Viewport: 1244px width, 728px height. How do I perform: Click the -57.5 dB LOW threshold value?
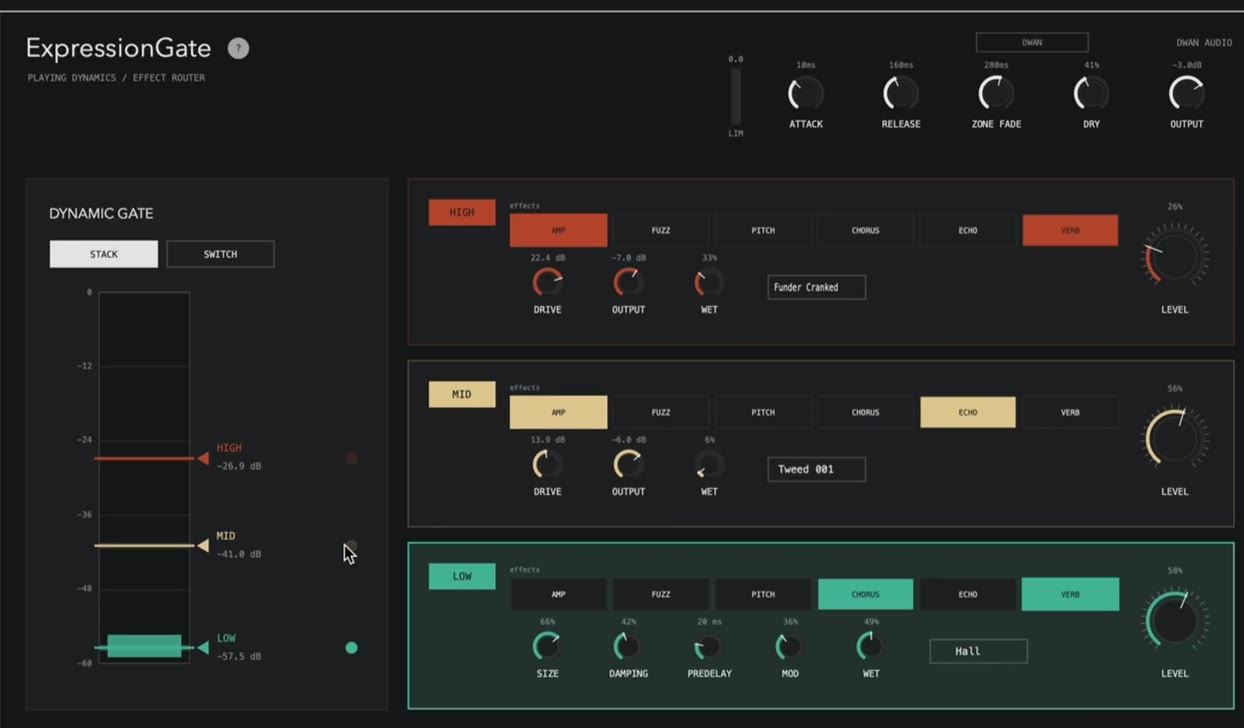point(239,656)
